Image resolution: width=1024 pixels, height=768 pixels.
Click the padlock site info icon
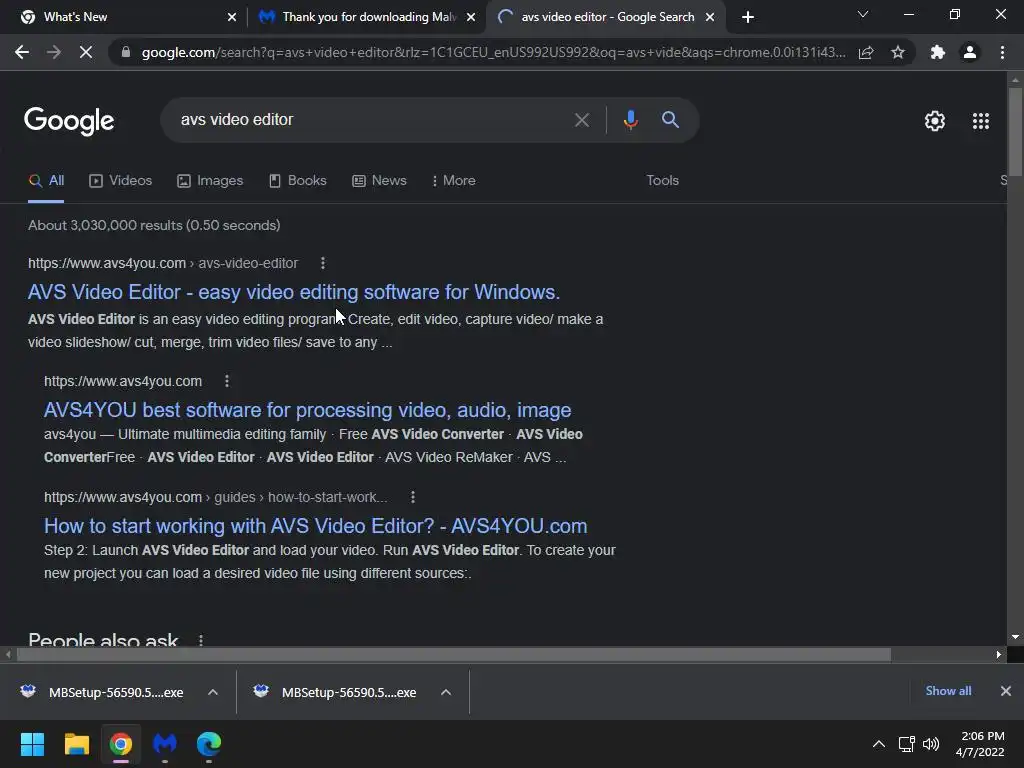coord(126,52)
